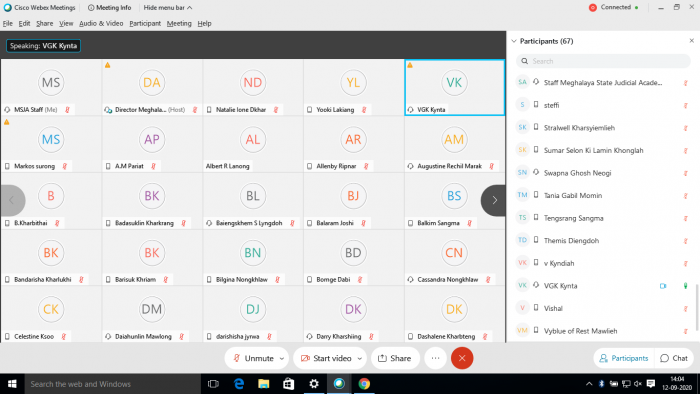Close the Participants panel
The image size is (700, 394).
click(692, 41)
